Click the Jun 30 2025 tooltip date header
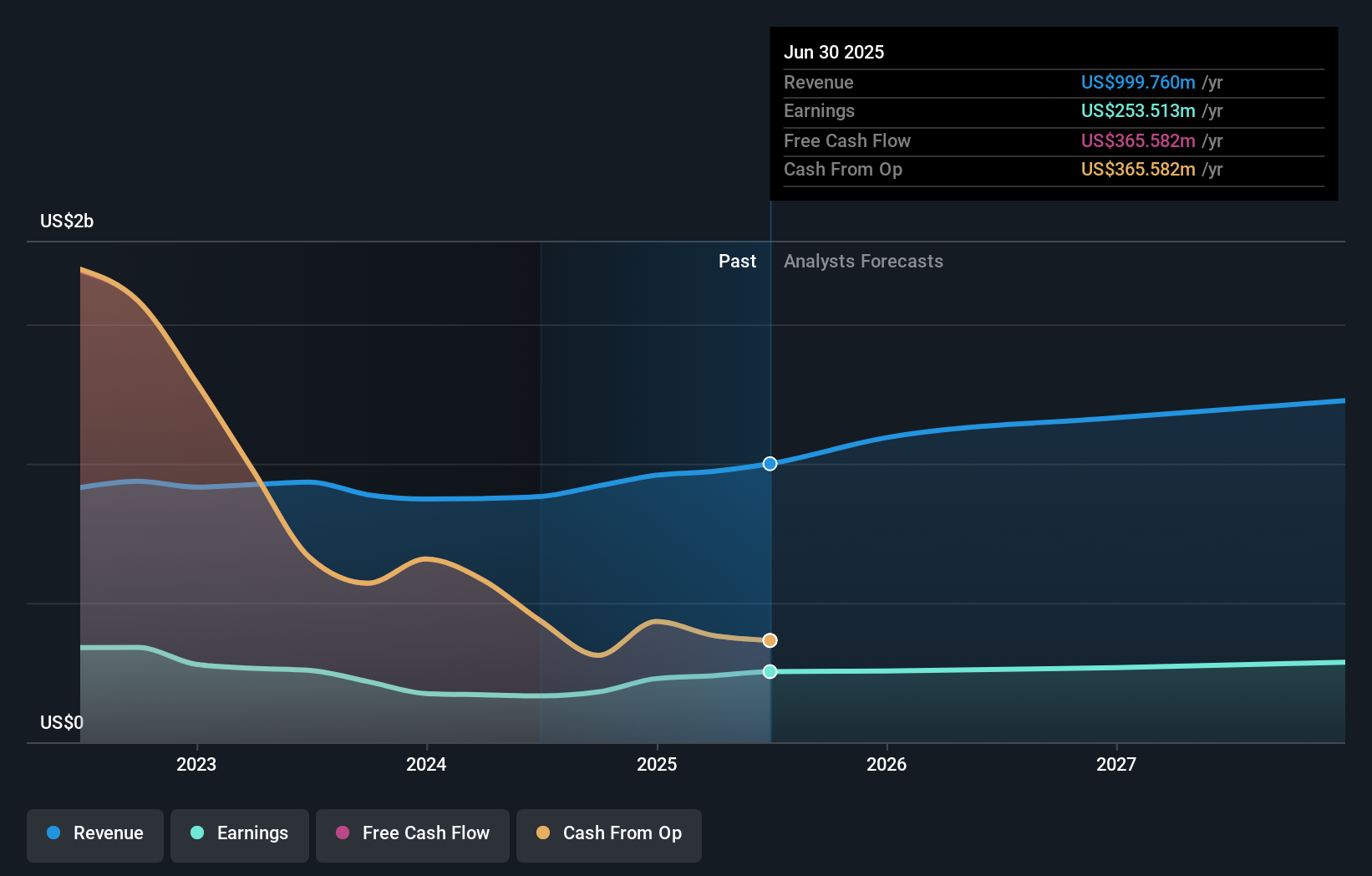1372x876 pixels. click(x=834, y=52)
